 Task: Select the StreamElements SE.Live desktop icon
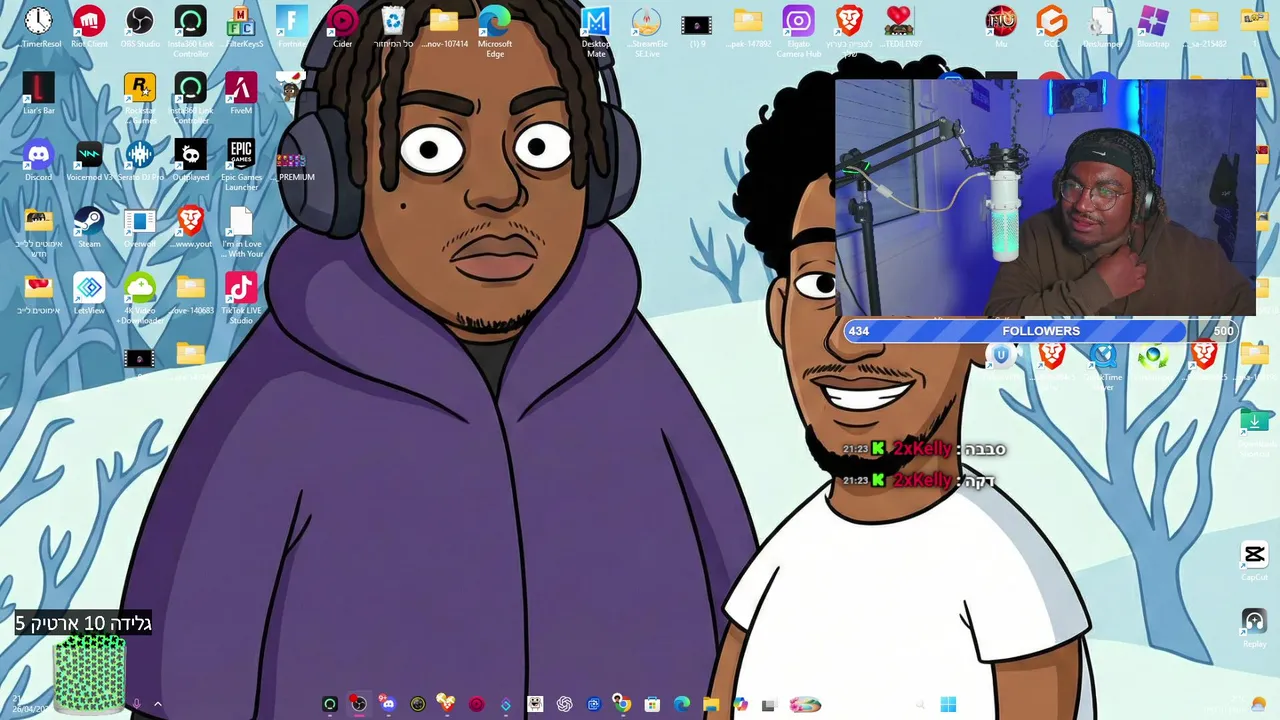(x=646, y=31)
